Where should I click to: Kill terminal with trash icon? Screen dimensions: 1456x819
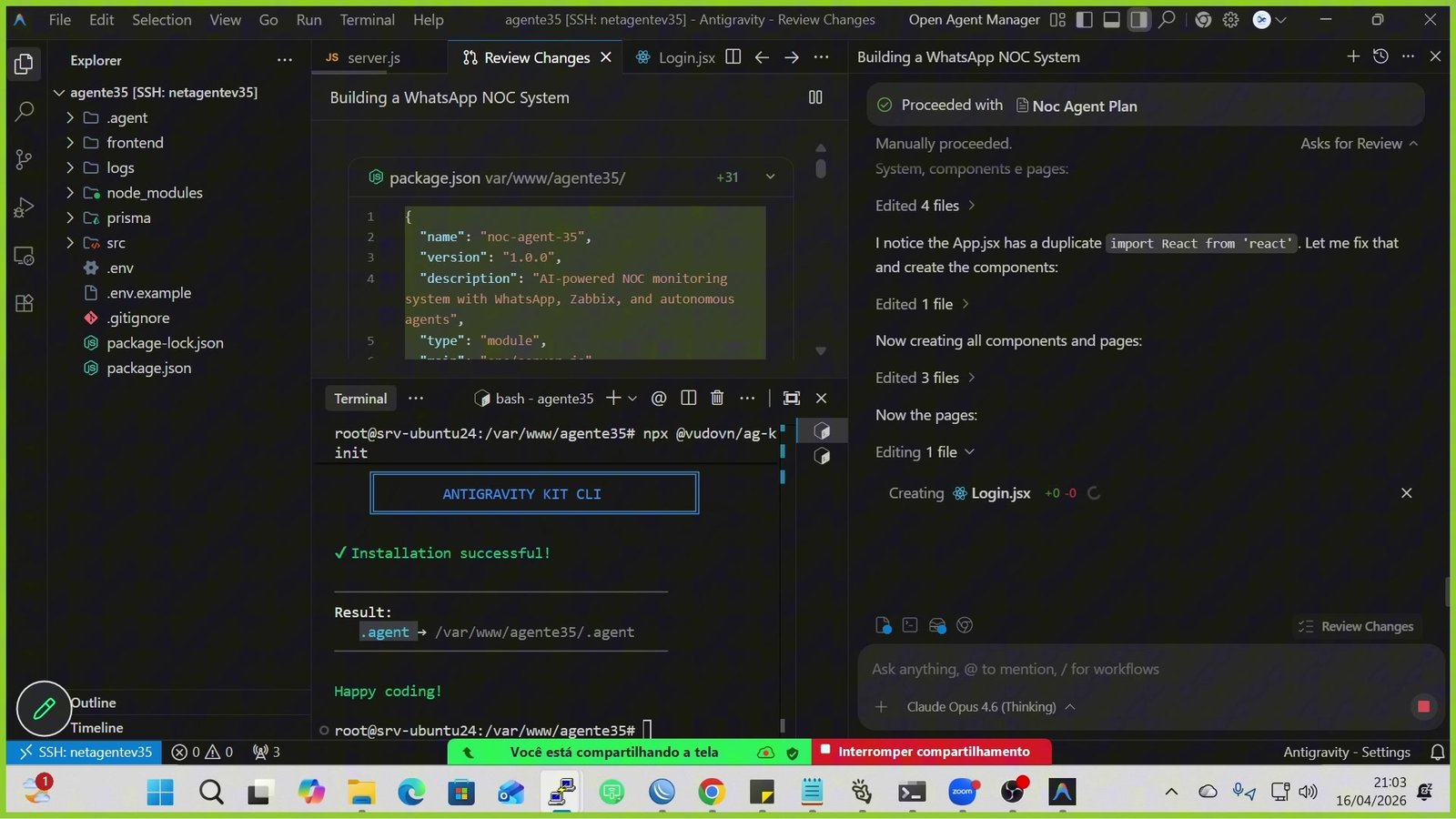tap(717, 398)
